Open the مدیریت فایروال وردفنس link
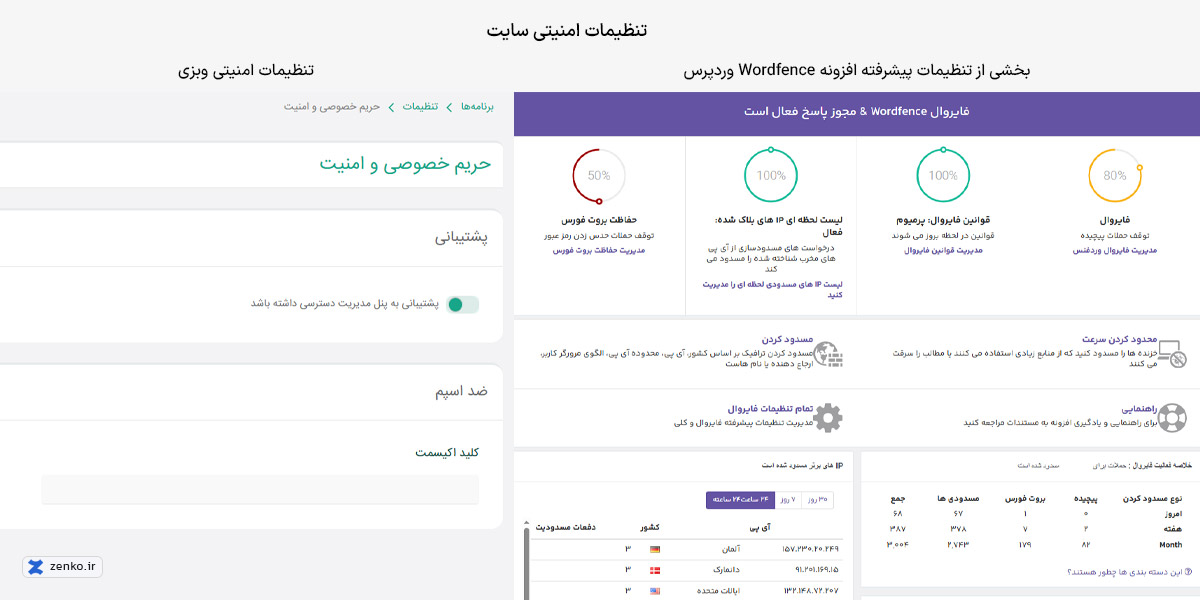Viewport: 1200px width, 600px height. coord(1115,250)
